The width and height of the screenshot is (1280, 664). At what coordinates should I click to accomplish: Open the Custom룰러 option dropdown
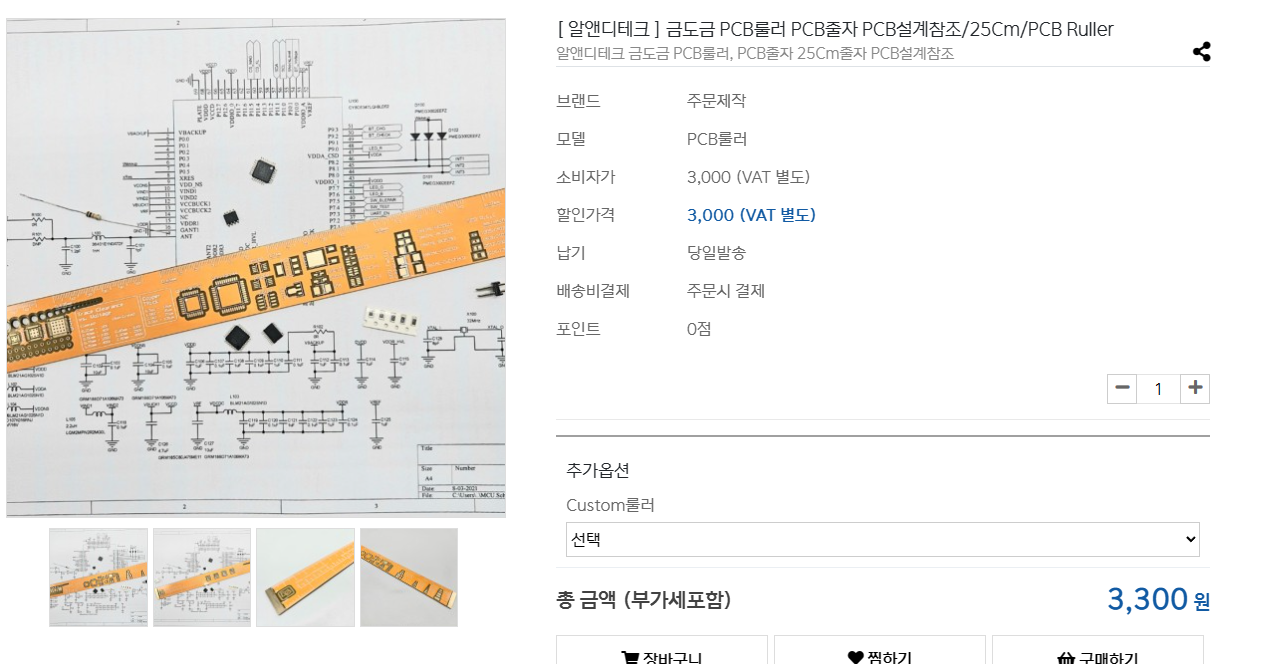(x=882, y=540)
